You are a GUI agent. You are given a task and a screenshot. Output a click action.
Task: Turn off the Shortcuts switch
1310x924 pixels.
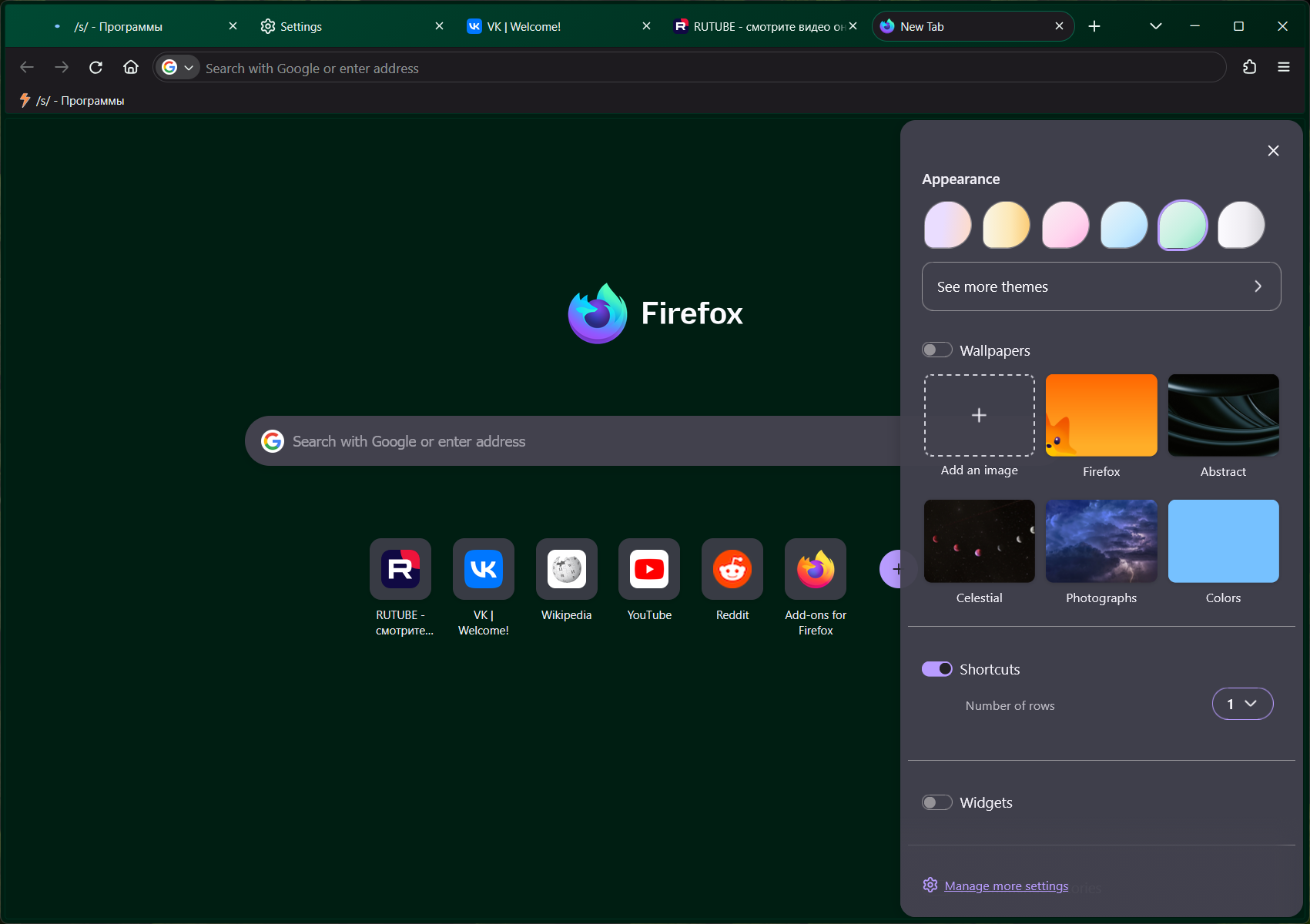click(937, 669)
